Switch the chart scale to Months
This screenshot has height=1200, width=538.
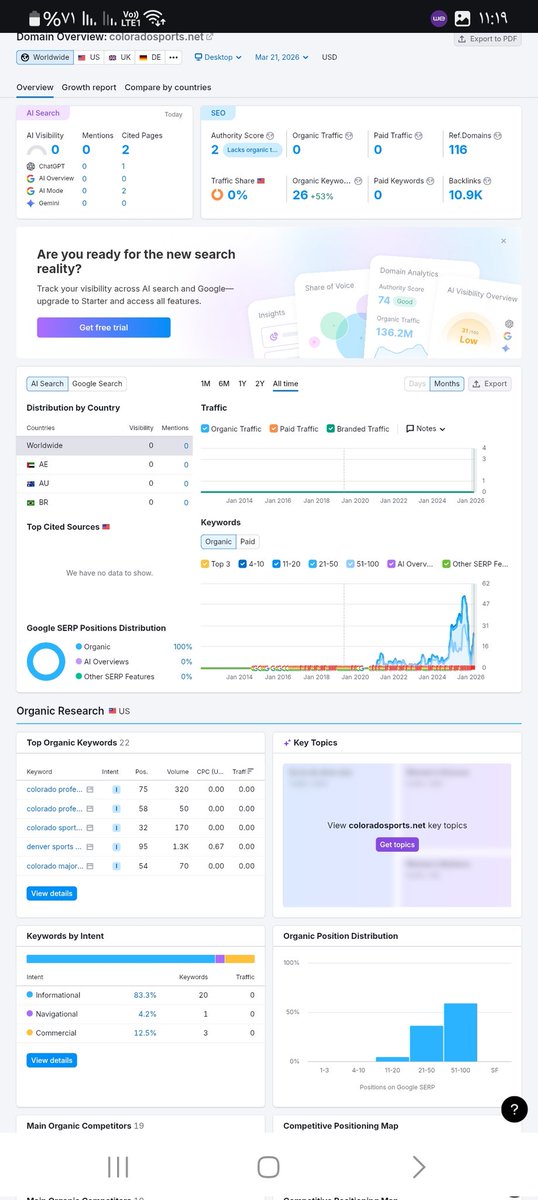(447, 384)
